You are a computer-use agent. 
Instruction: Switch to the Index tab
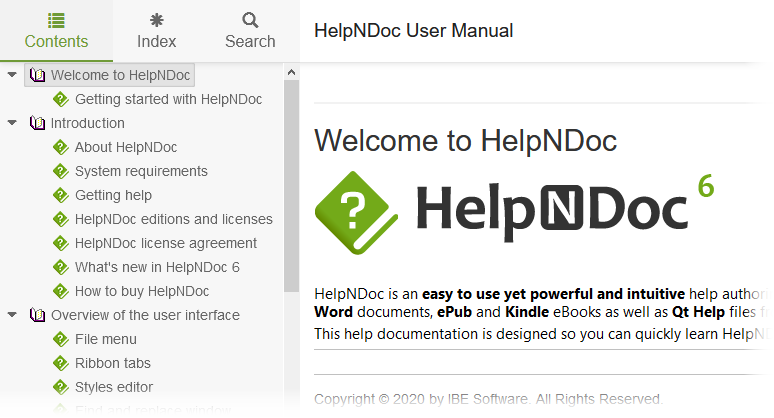tap(156, 31)
